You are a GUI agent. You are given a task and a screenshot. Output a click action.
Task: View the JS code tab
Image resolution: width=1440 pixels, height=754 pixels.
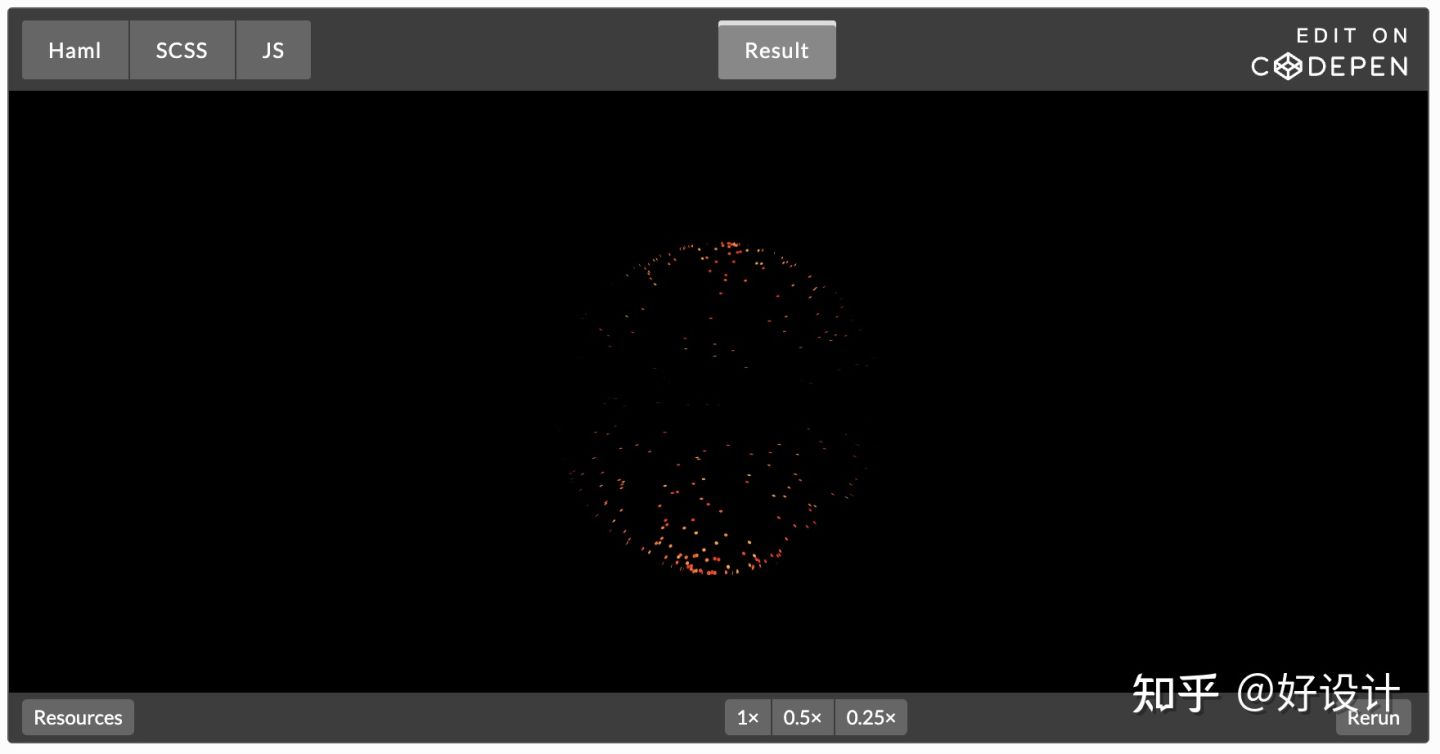pos(273,49)
